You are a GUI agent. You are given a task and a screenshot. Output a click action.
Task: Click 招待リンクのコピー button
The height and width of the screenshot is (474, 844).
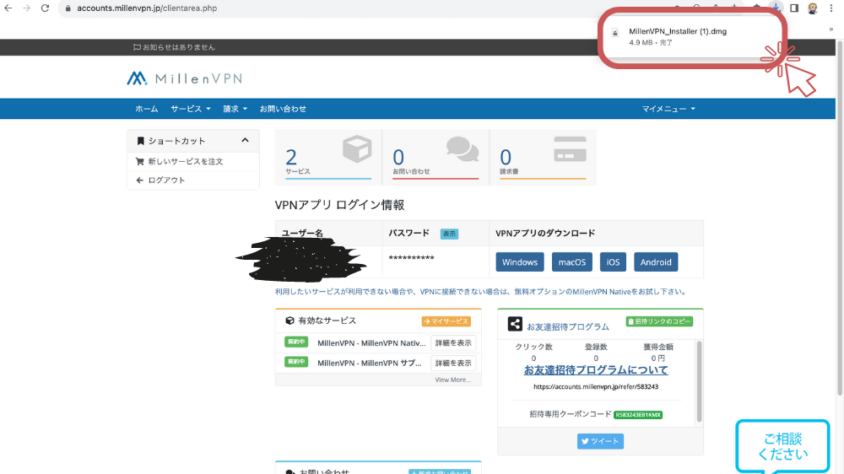tap(659, 321)
